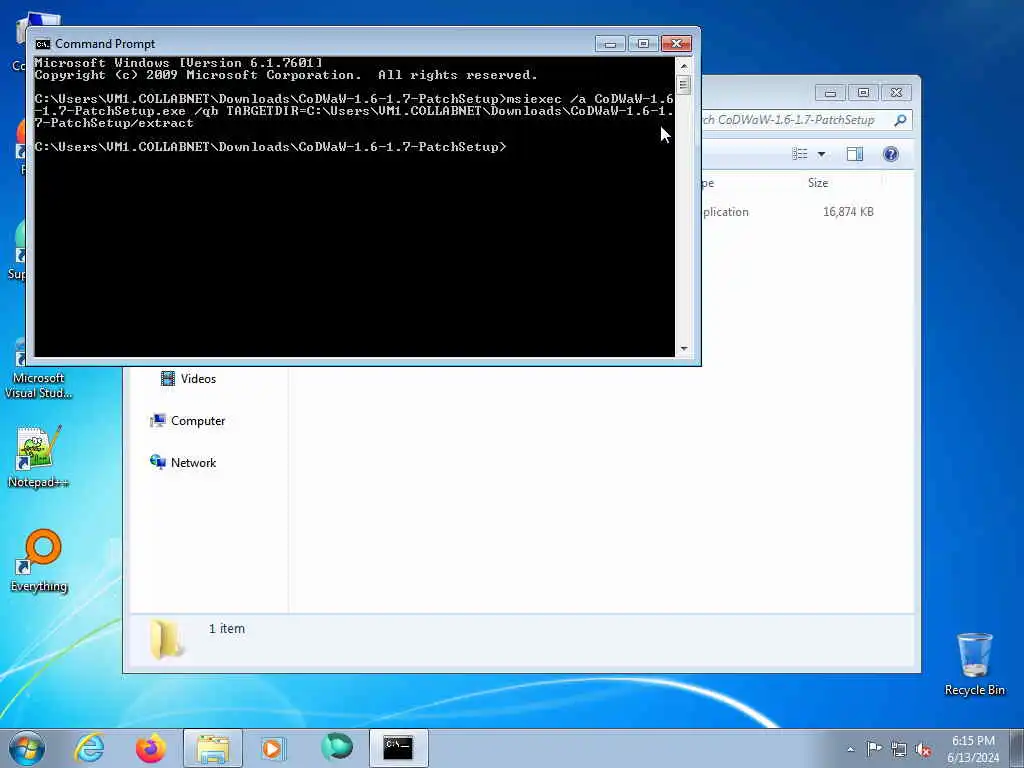Click the "1 item" status text in Explorer

click(227, 628)
